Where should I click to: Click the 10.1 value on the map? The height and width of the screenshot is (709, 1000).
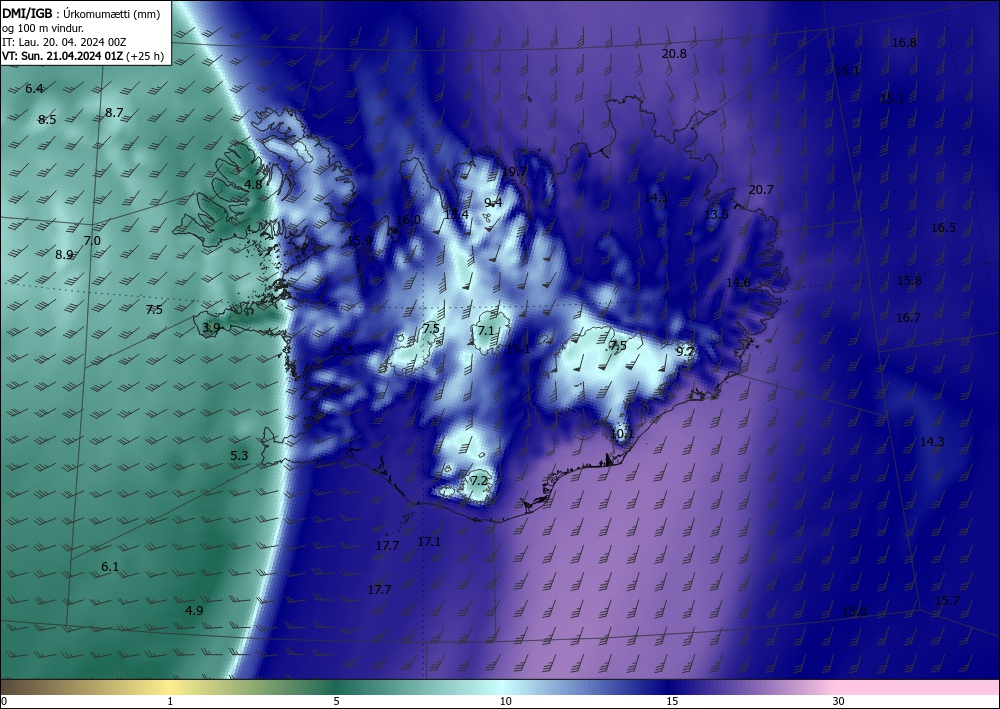click(622, 434)
